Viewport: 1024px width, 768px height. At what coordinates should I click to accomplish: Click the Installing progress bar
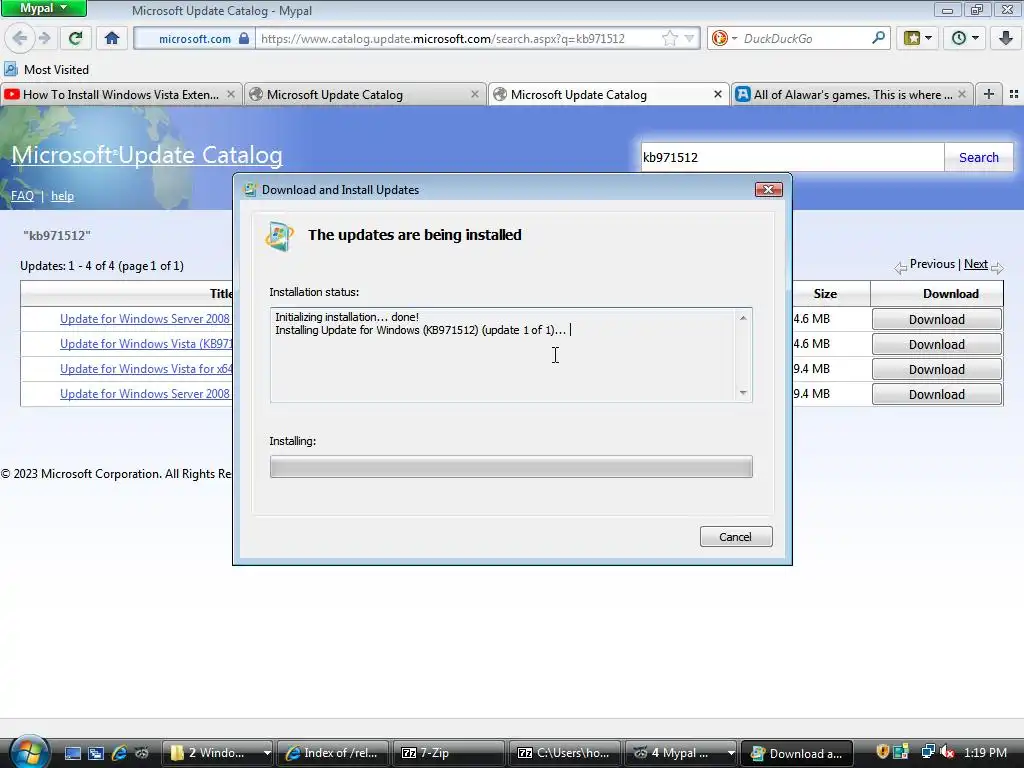tap(511, 467)
